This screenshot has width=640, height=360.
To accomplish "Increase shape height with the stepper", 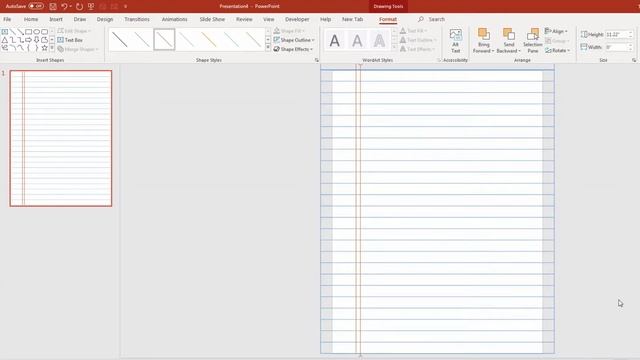I will [631, 33].
